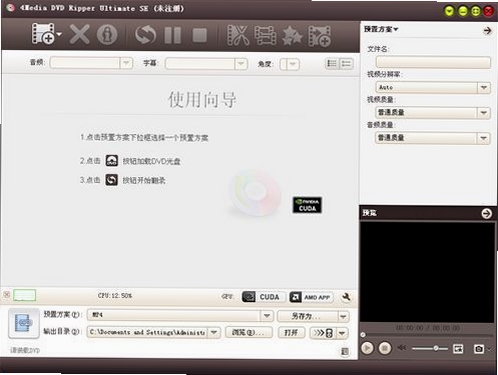Open the info toolbar icon
The width and height of the screenshot is (498, 375).
107,34
